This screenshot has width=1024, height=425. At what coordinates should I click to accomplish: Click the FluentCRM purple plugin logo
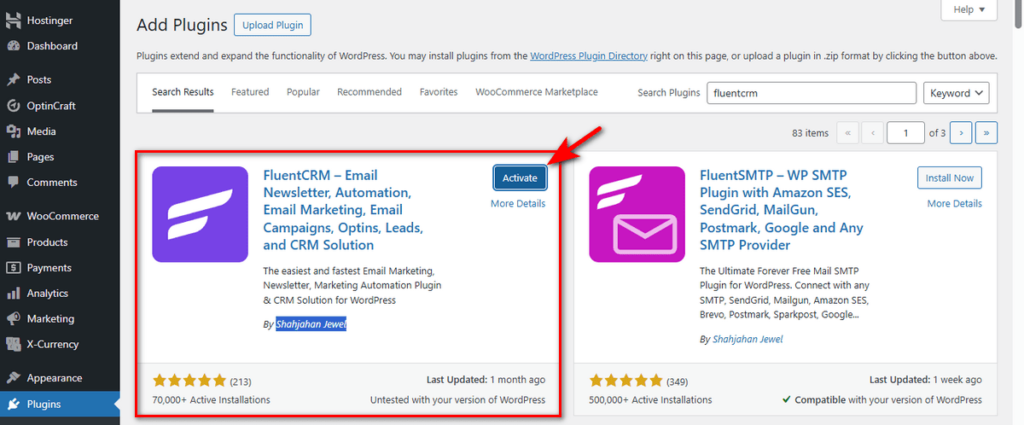200,214
